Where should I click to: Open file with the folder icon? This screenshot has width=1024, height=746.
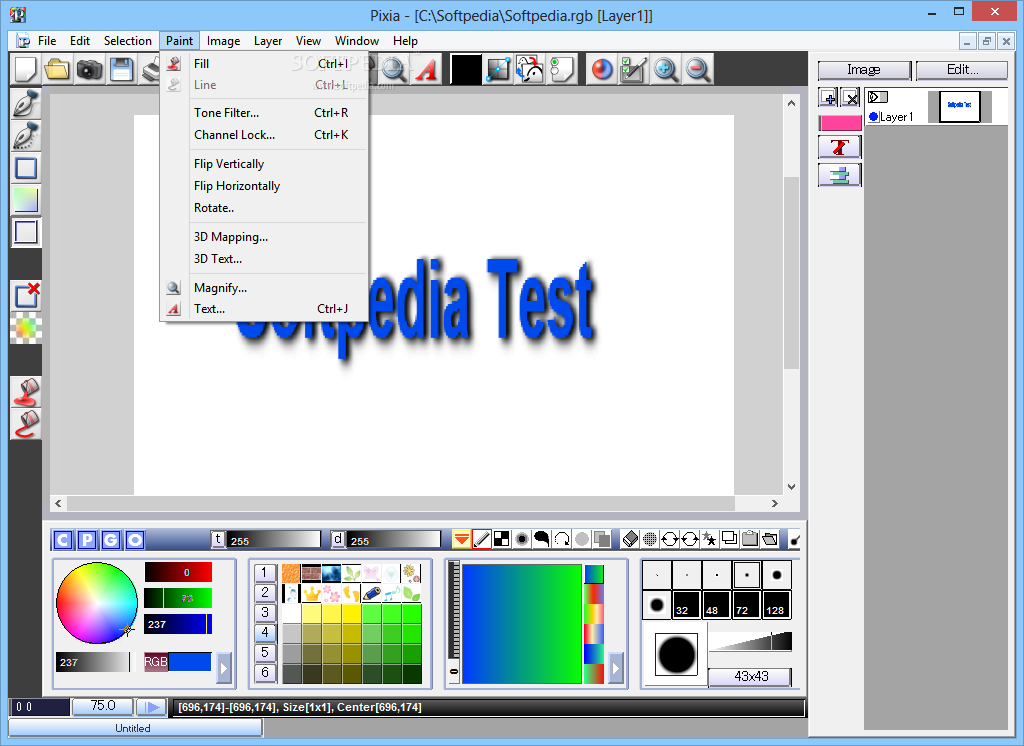coord(57,69)
